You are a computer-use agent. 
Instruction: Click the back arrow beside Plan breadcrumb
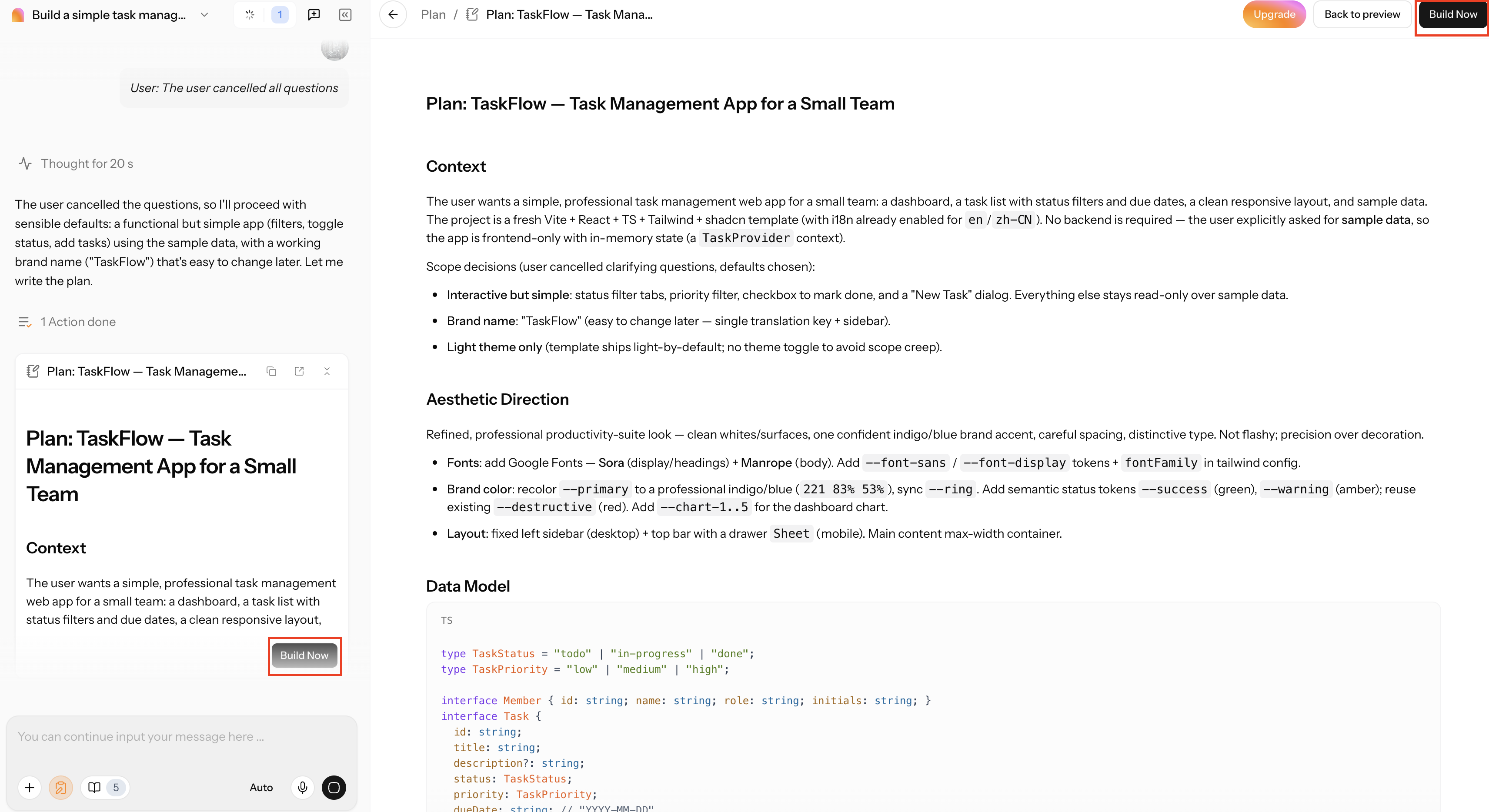tap(393, 14)
